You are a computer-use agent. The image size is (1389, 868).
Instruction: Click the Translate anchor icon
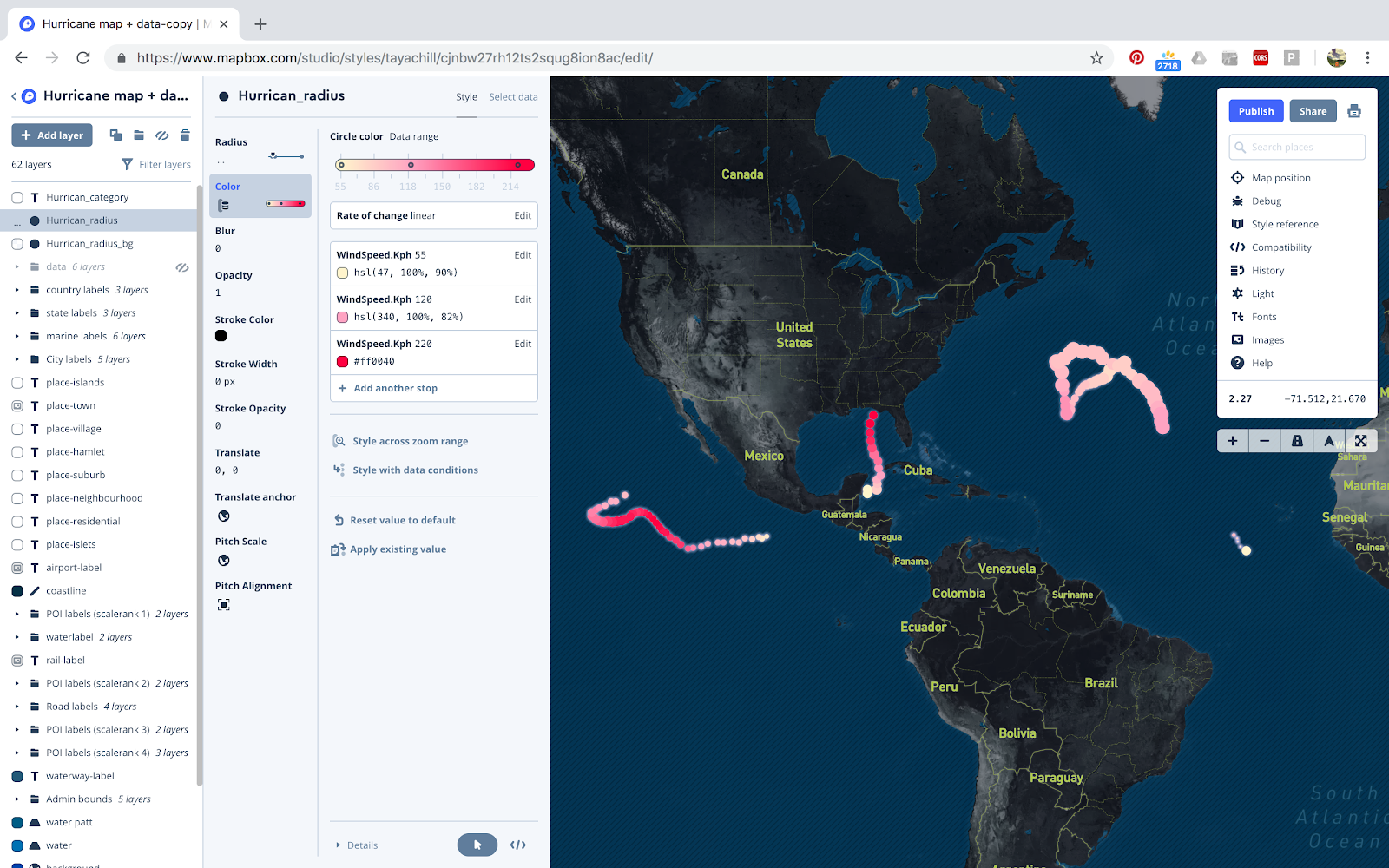click(x=224, y=516)
